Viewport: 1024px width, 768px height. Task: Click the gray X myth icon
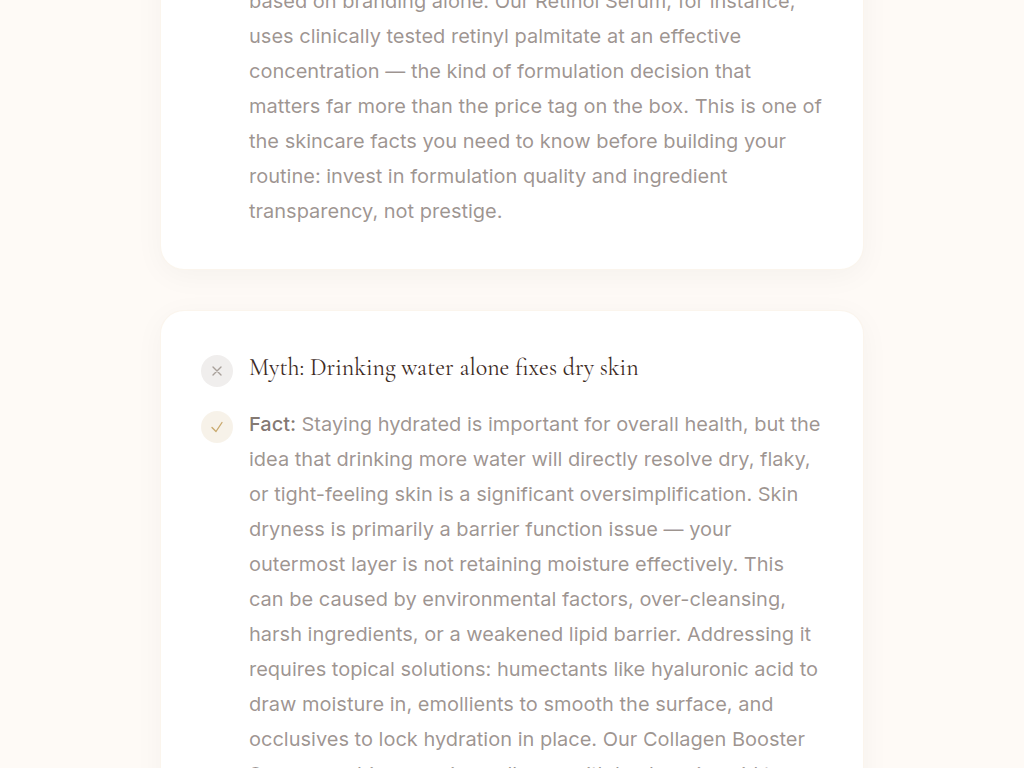pos(217,371)
